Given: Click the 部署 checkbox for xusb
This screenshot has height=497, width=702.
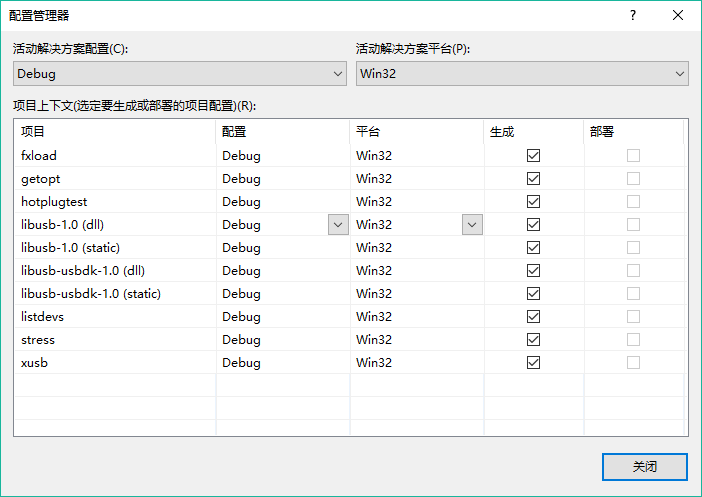Looking at the screenshot, I should 633,363.
